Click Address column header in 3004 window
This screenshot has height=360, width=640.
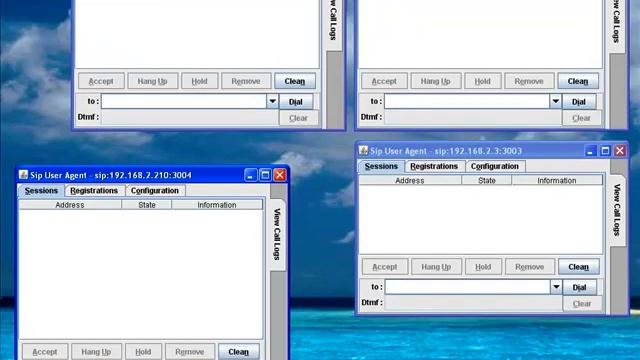(x=70, y=205)
